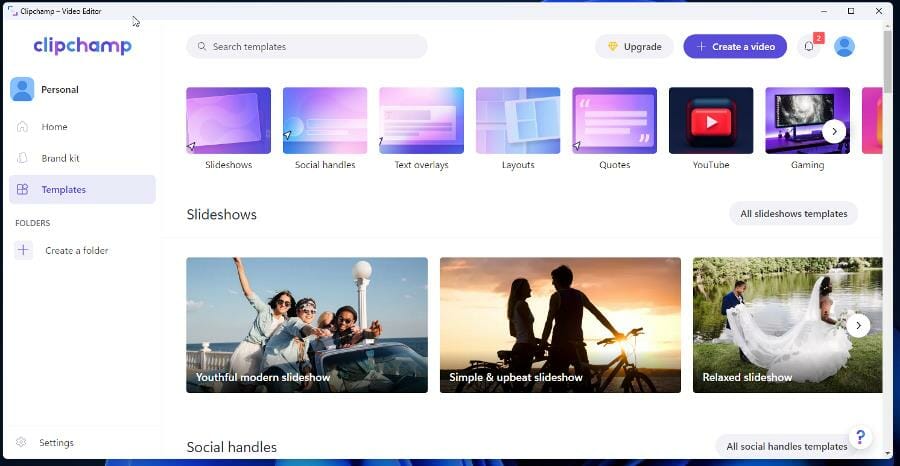Show more slideshow templates with the arrow
The width and height of the screenshot is (900, 466).
coord(858,325)
